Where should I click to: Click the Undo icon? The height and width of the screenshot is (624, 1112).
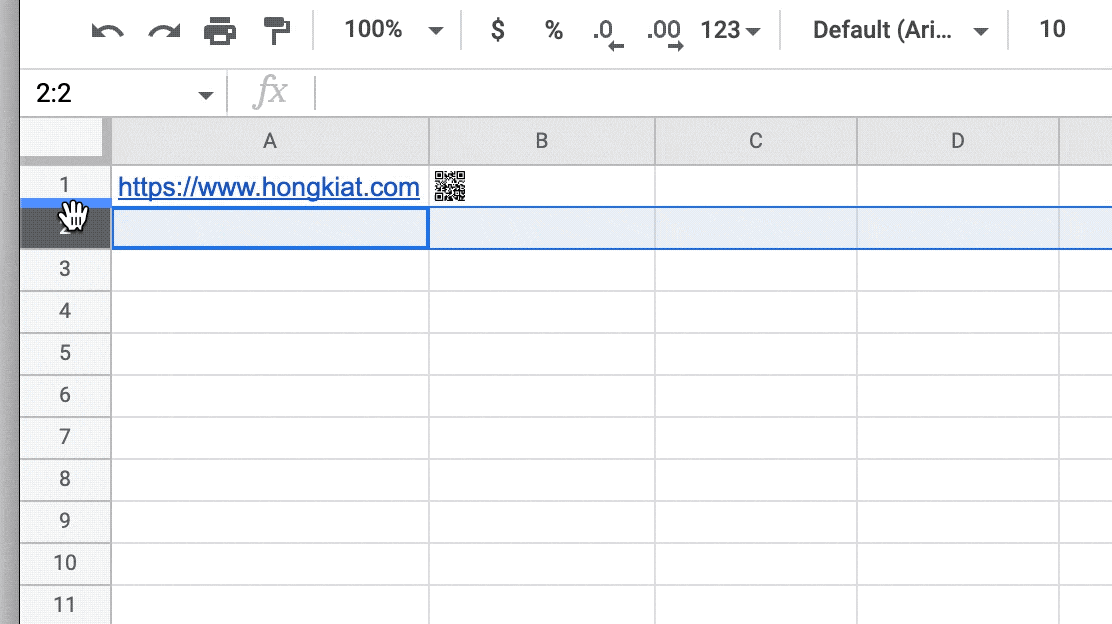[x=110, y=29]
